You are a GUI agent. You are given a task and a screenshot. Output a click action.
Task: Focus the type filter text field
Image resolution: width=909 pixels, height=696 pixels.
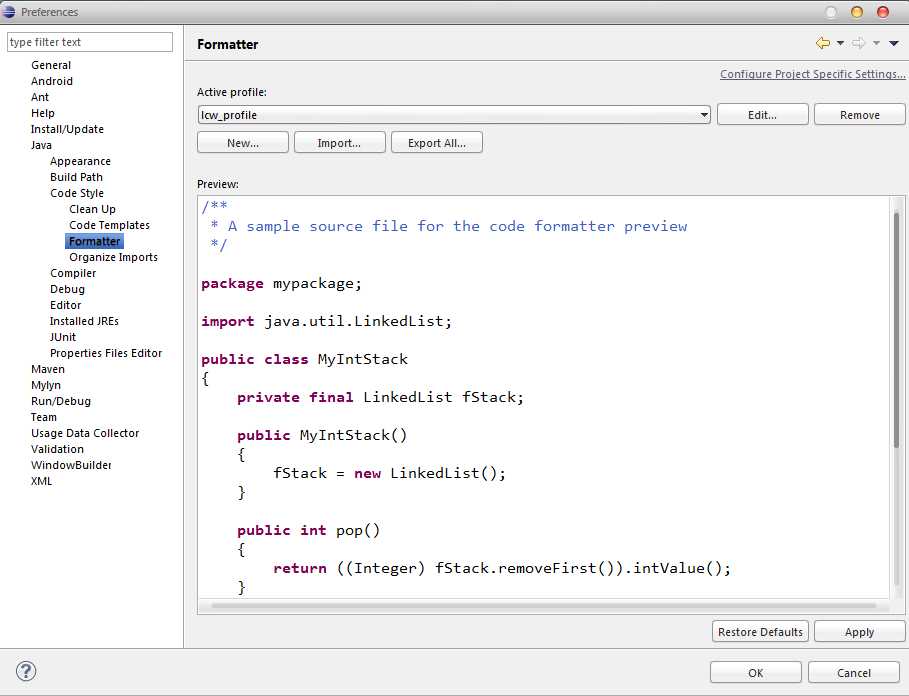click(90, 42)
